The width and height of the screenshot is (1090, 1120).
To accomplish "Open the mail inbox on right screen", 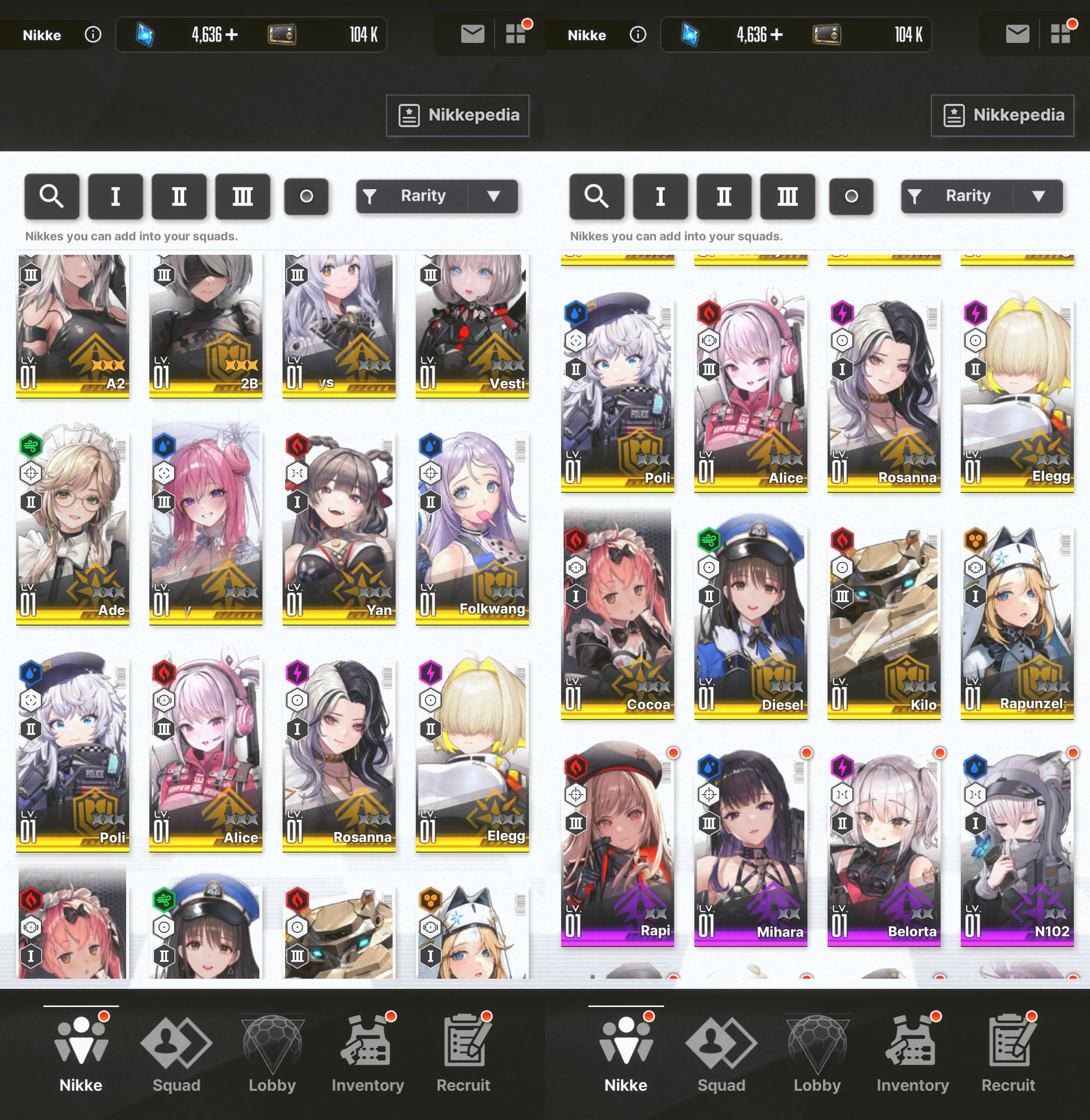I will [1017, 34].
